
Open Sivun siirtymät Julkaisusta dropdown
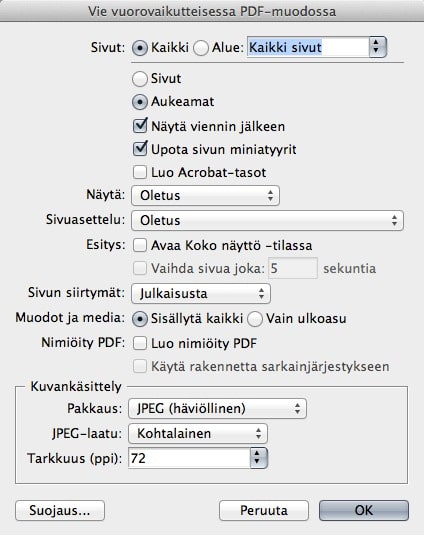pyautogui.click(x=201, y=293)
